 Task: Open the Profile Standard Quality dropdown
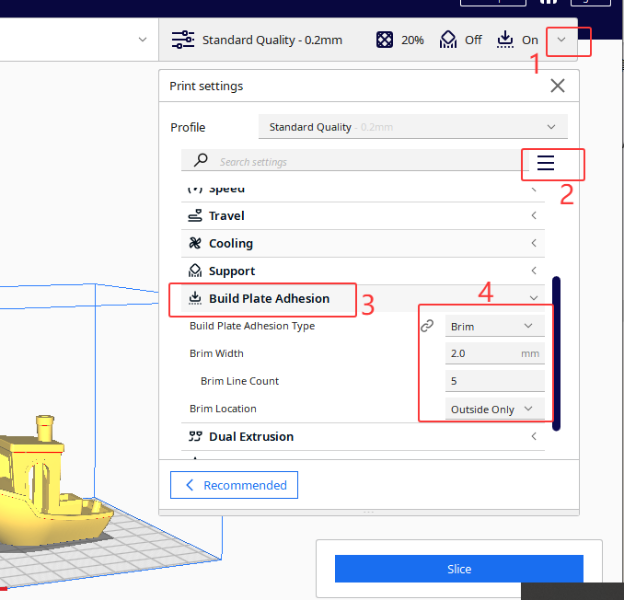[x=412, y=127]
